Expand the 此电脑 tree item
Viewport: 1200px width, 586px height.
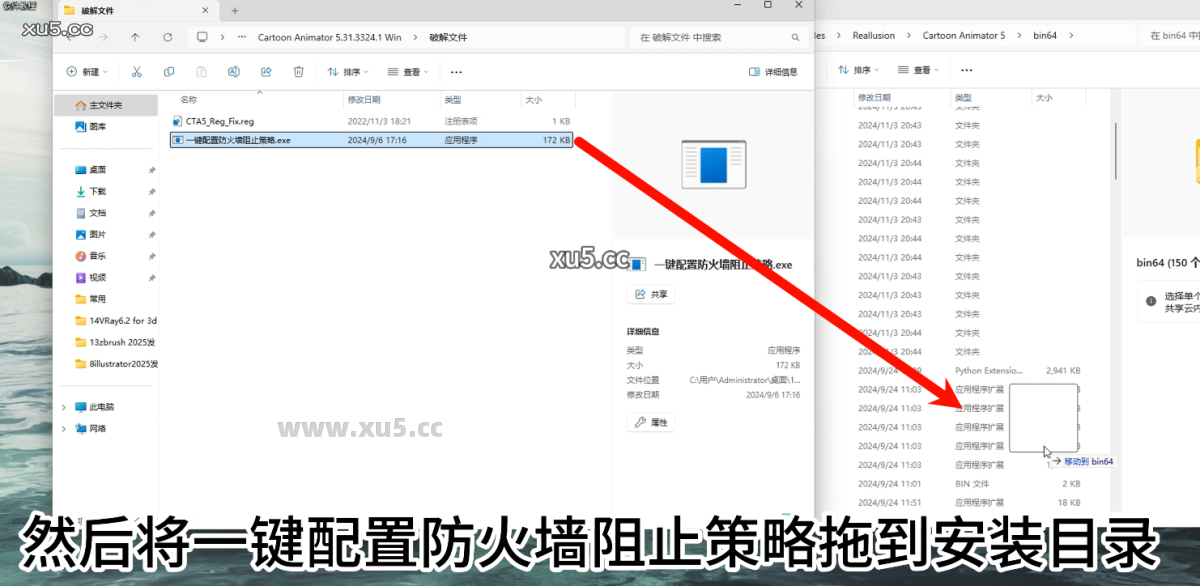click(x=65, y=407)
